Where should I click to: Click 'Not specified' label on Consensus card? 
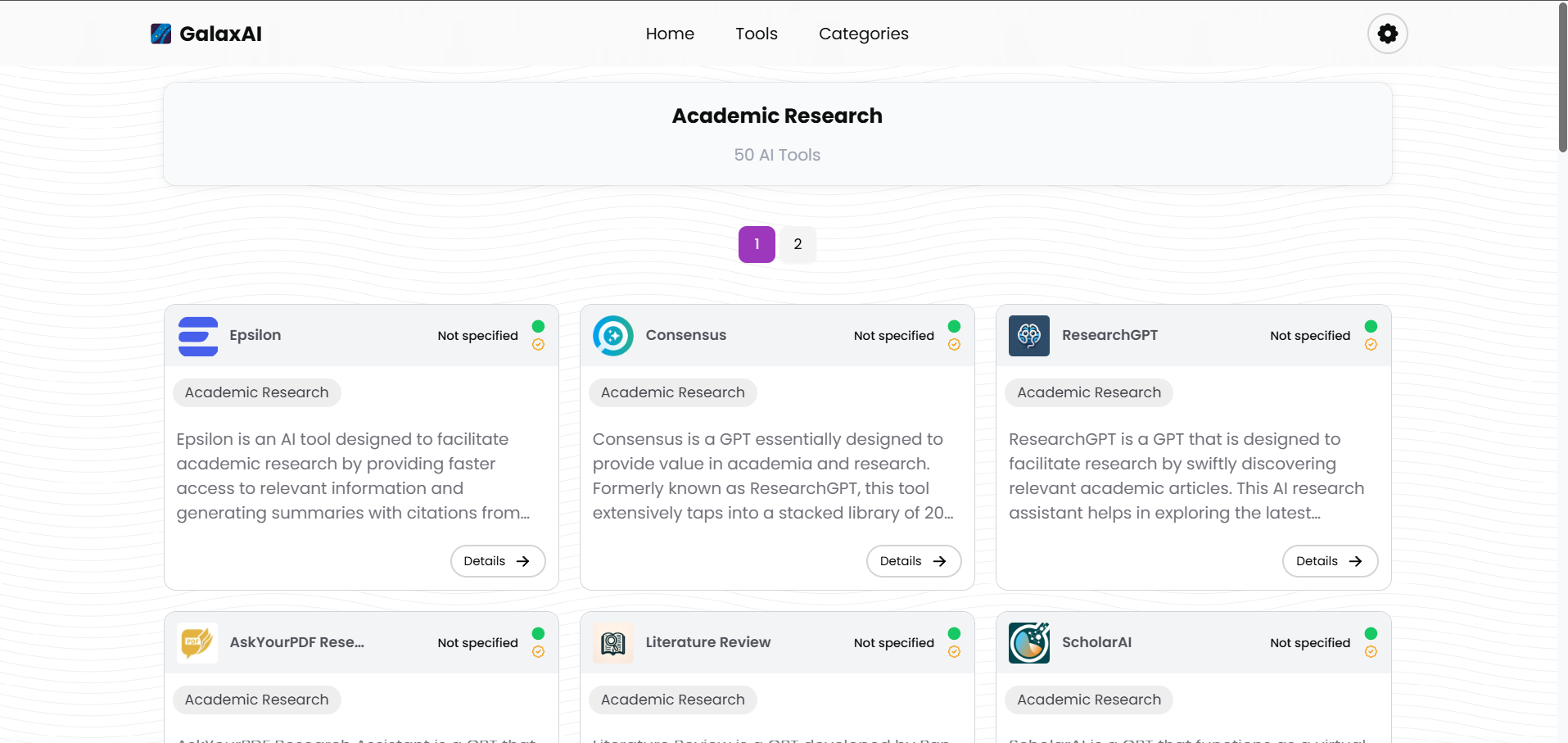(x=894, y=336)
